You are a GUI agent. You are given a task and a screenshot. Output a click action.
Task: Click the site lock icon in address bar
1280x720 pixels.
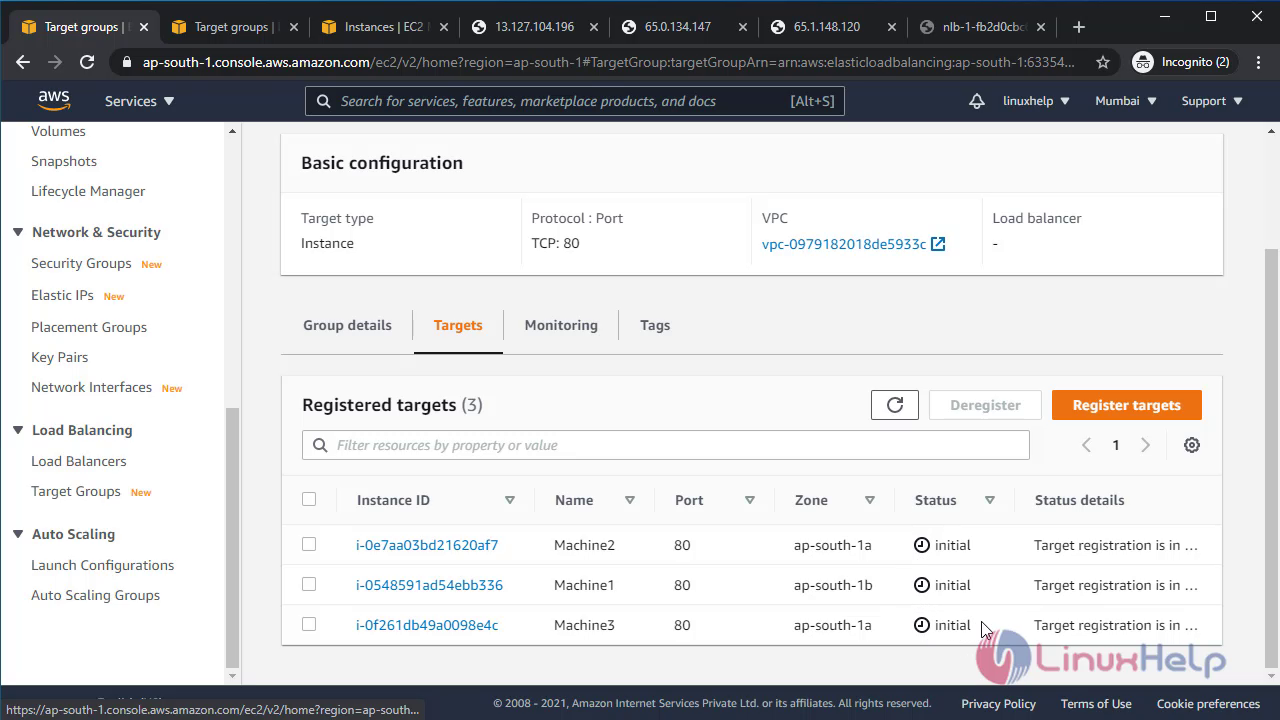tap(126, 62)
